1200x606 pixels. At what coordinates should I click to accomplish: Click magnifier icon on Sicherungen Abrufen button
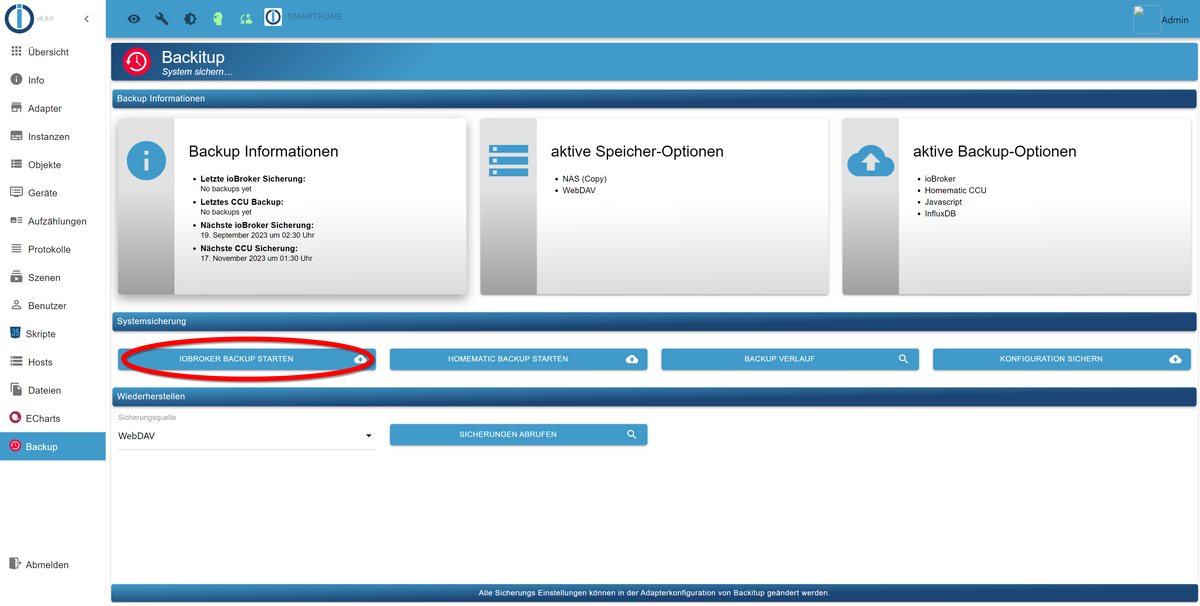click(631, 435)
